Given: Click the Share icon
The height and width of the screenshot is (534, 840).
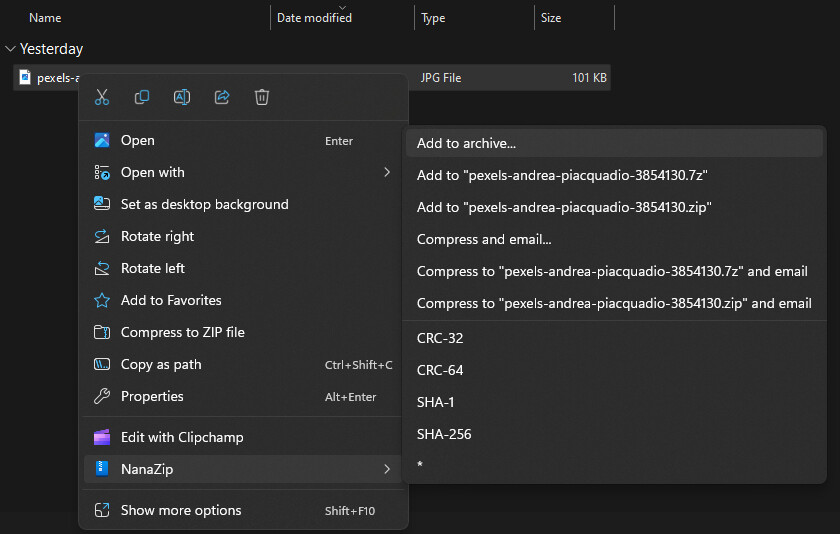Looking at the screenshot, I should point(222,97).
